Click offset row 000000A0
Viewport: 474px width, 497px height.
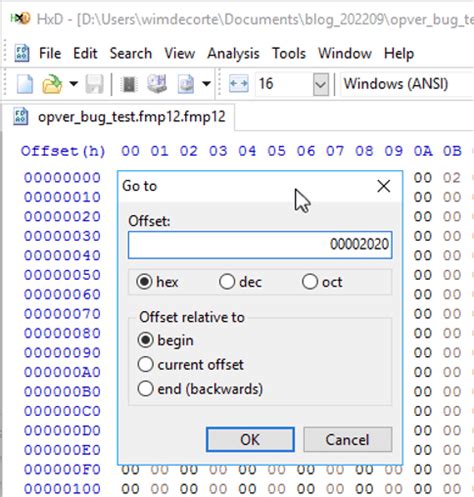pyautogui.click(x=62, y=372)
